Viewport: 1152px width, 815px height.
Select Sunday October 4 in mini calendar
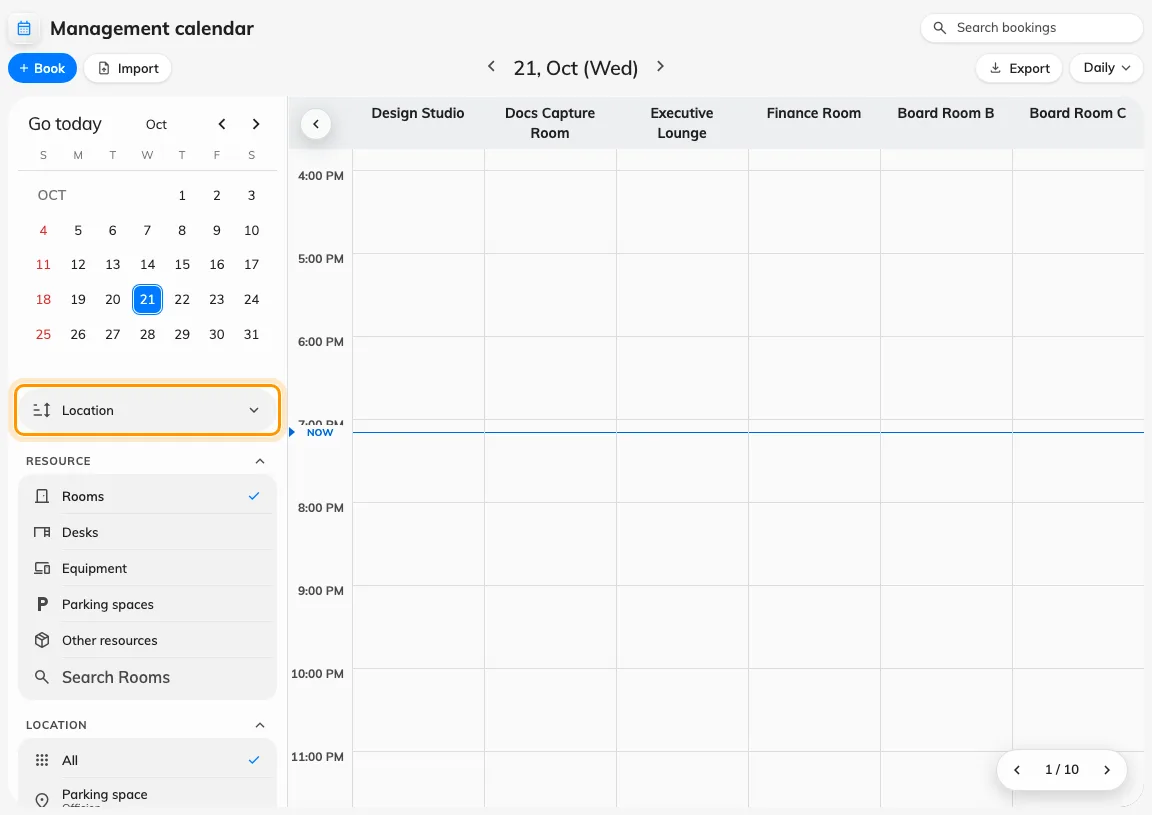point(43,230)
